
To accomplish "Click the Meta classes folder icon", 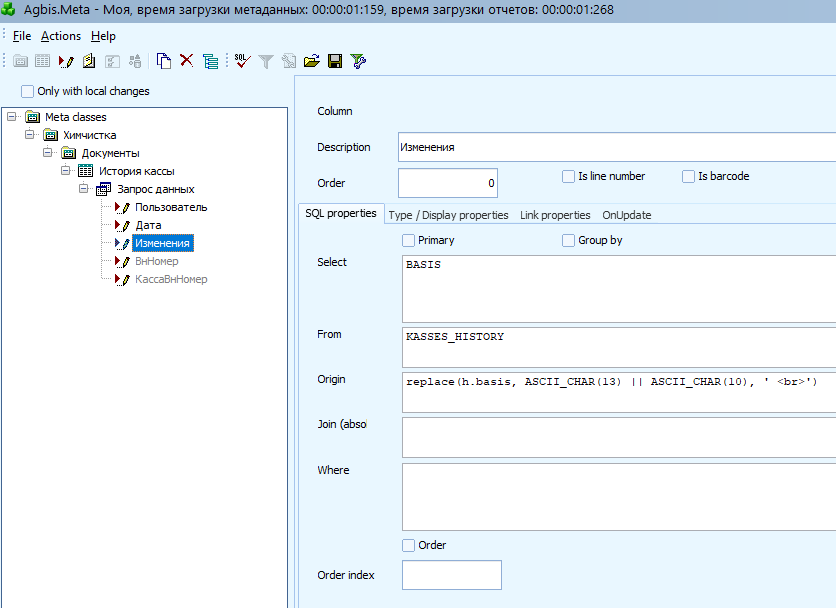I will pos(33,117).
